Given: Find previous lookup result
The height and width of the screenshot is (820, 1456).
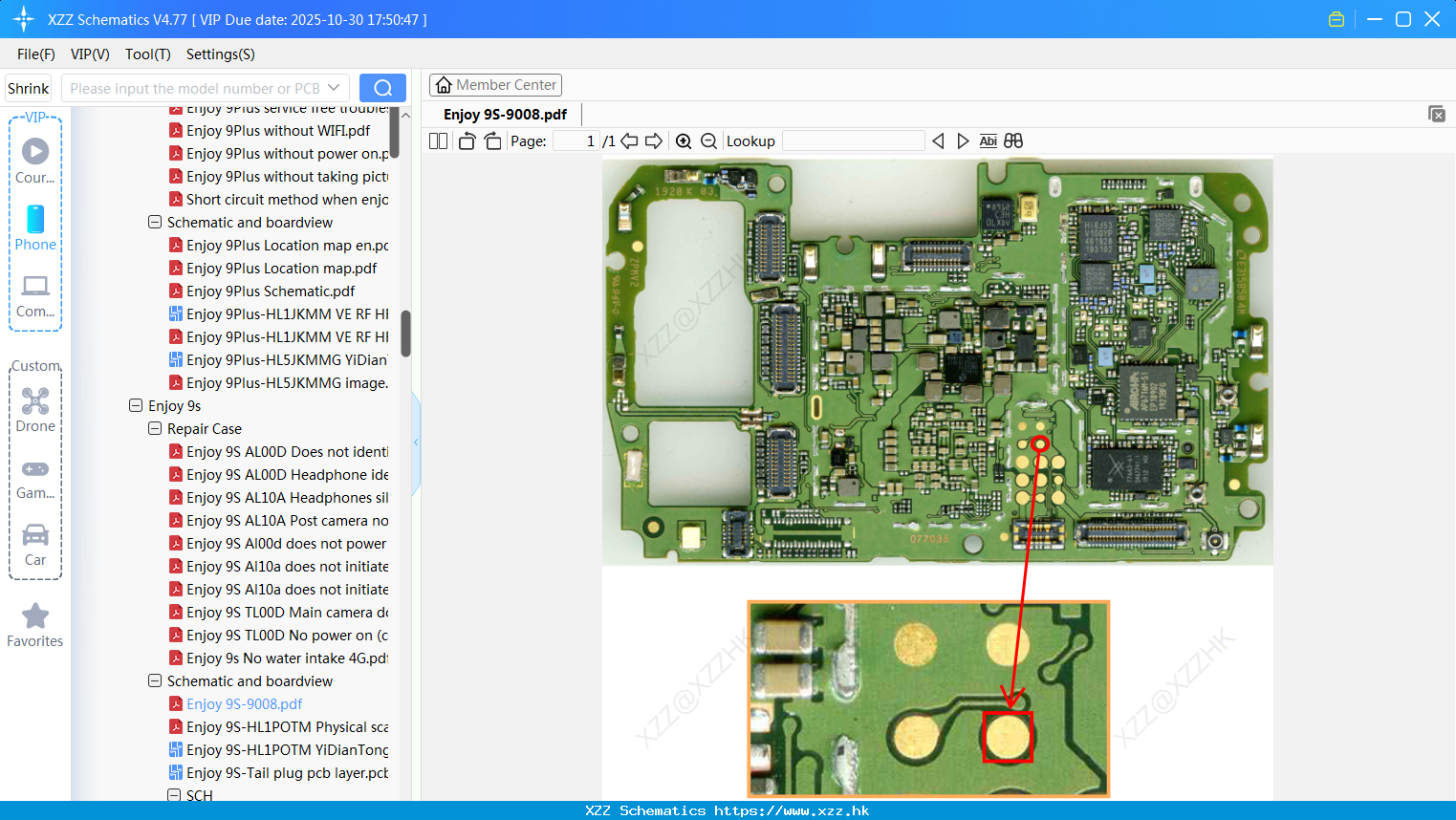Looking at the screenshot, I should coord(938,140).
